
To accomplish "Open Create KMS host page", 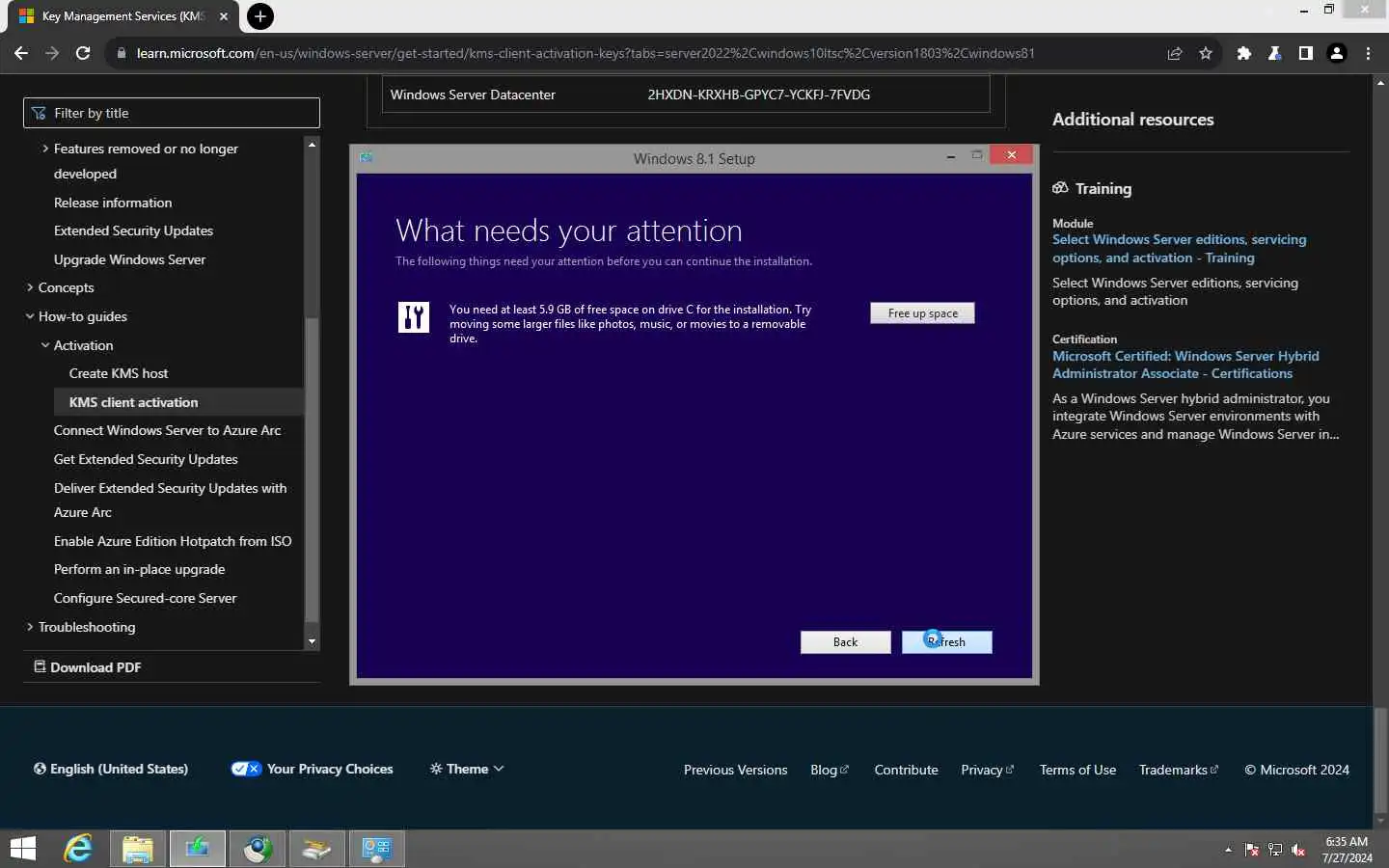I will coord(119,373).
